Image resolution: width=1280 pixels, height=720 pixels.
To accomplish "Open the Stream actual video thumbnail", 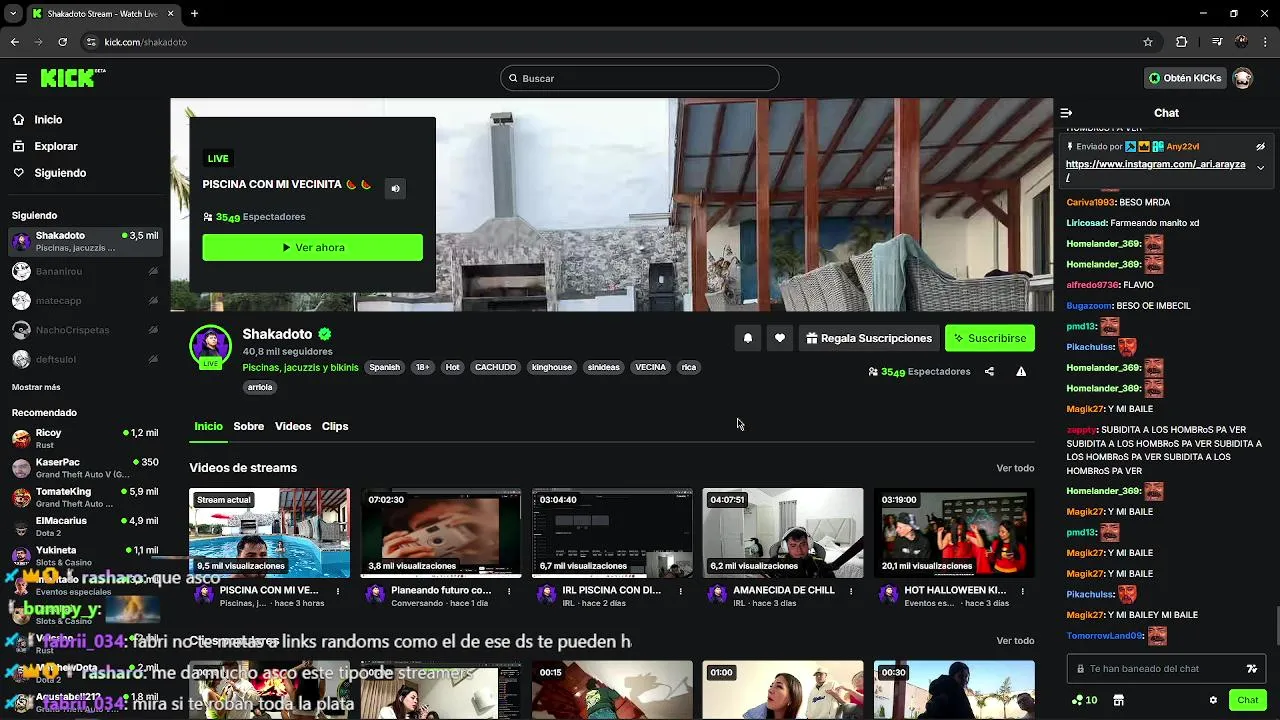I will coord(269,533).
